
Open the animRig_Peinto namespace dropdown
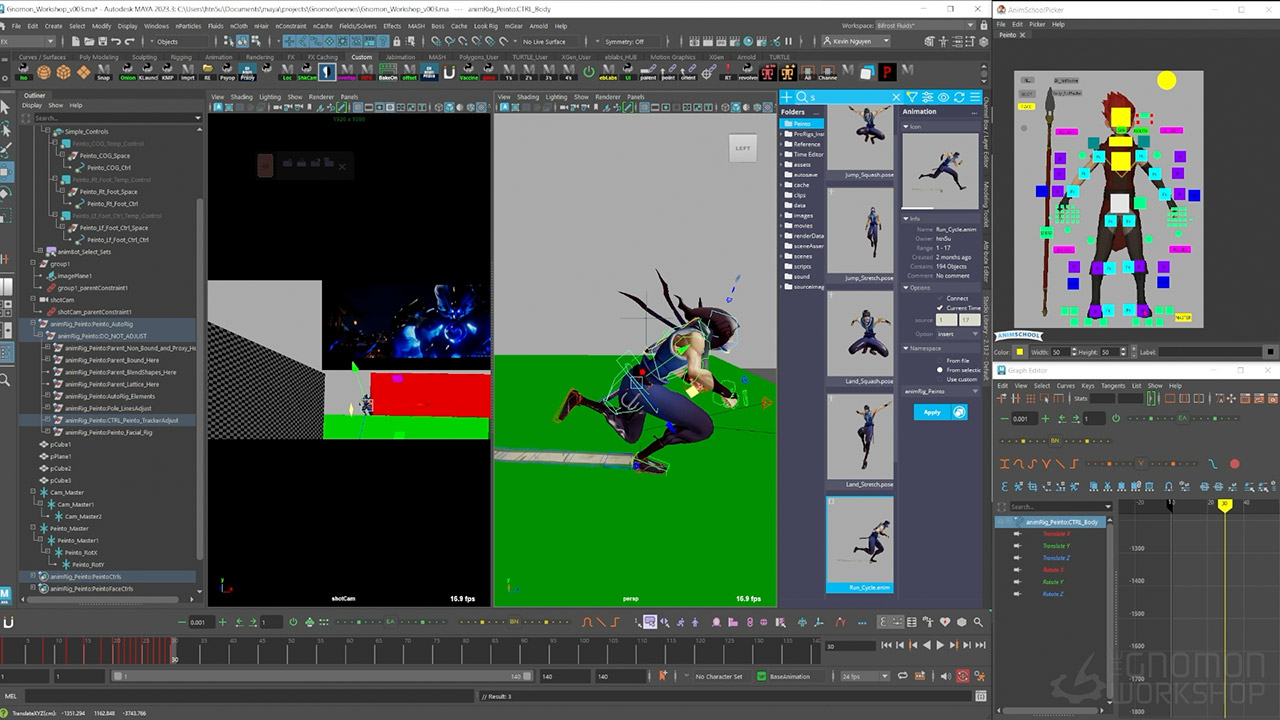pyautogui.click(x=940, y=391)
